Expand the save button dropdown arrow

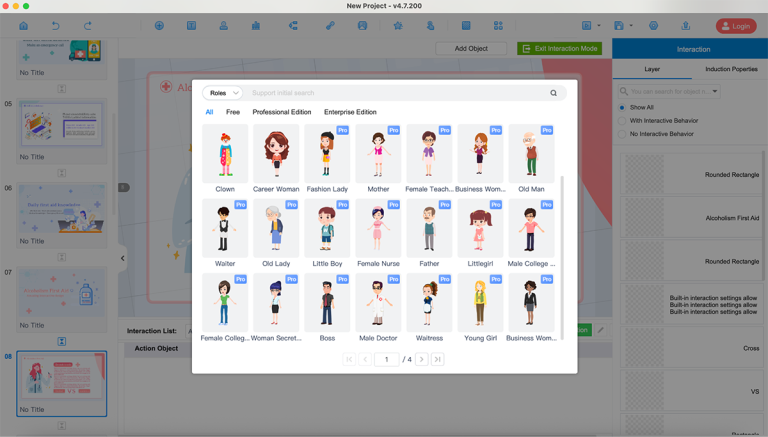point(631,25)
